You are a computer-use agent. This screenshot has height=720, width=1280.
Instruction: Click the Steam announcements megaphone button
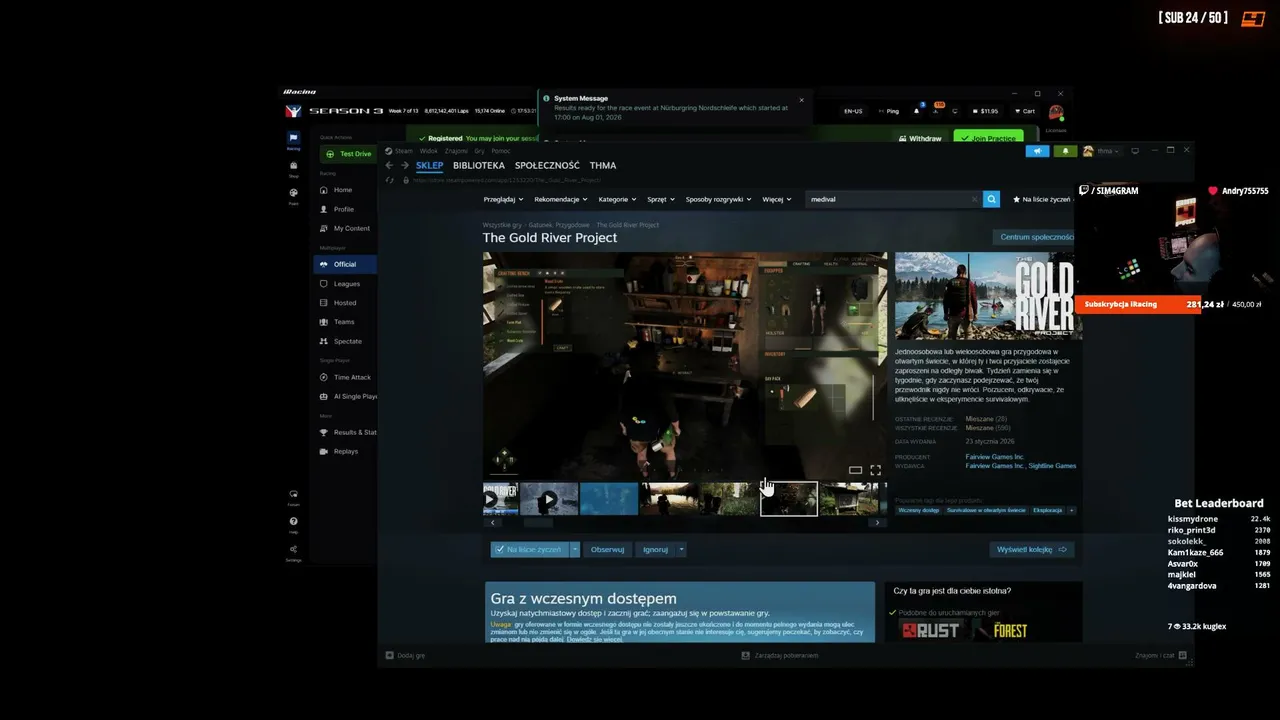tap(1036, 151)
